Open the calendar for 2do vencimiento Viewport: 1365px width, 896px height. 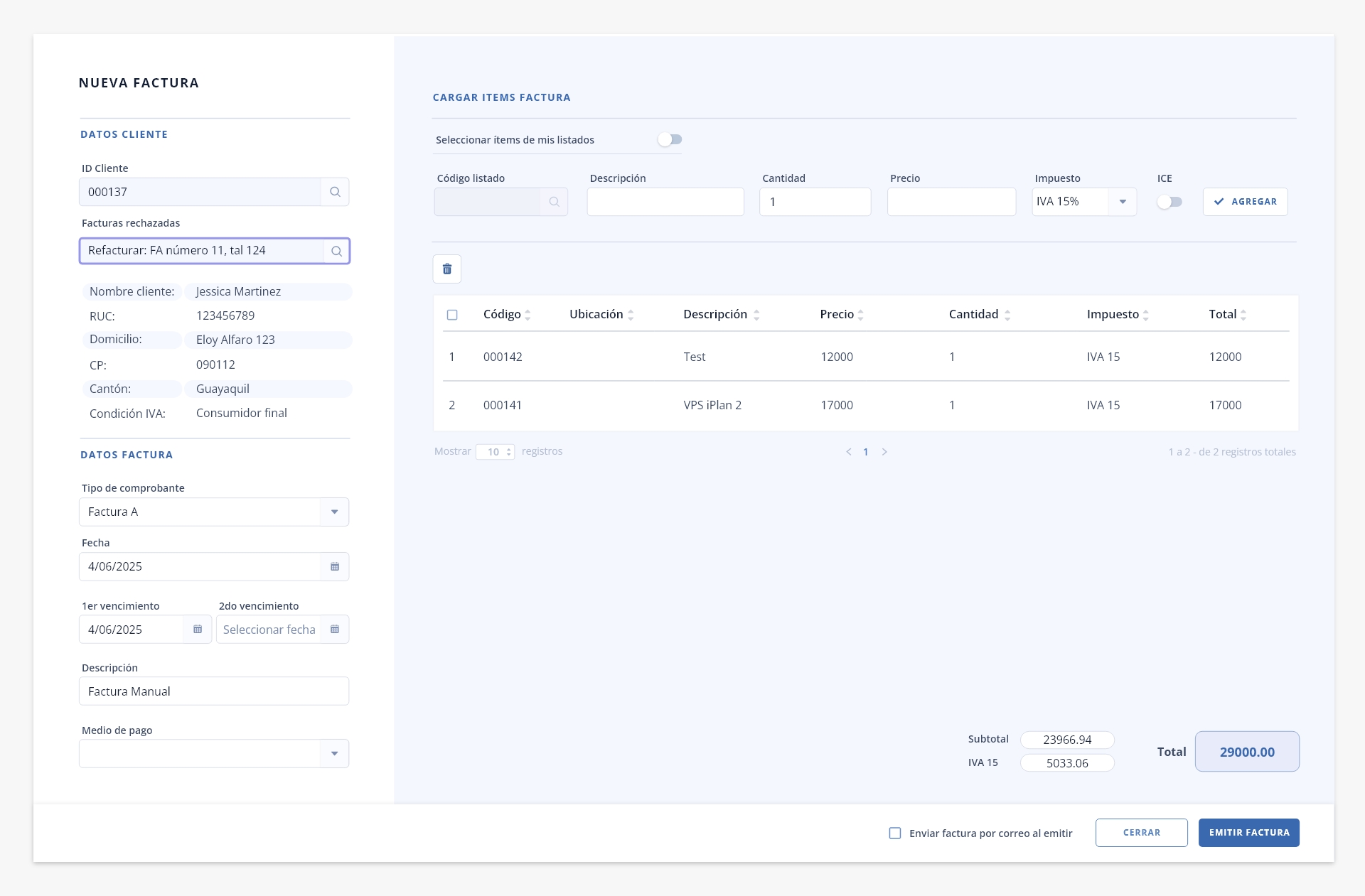click(x=335, y=630)
